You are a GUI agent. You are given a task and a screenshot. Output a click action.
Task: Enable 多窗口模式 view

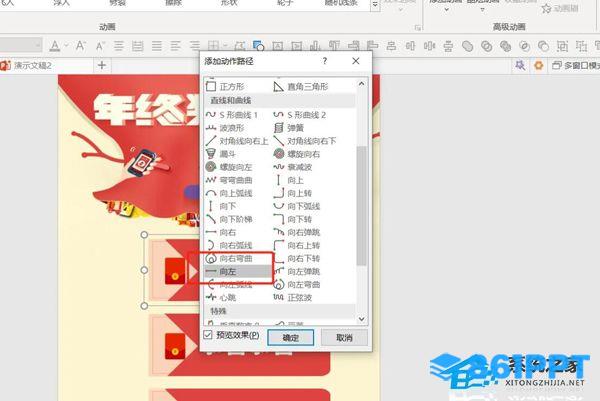click(576, 65)
